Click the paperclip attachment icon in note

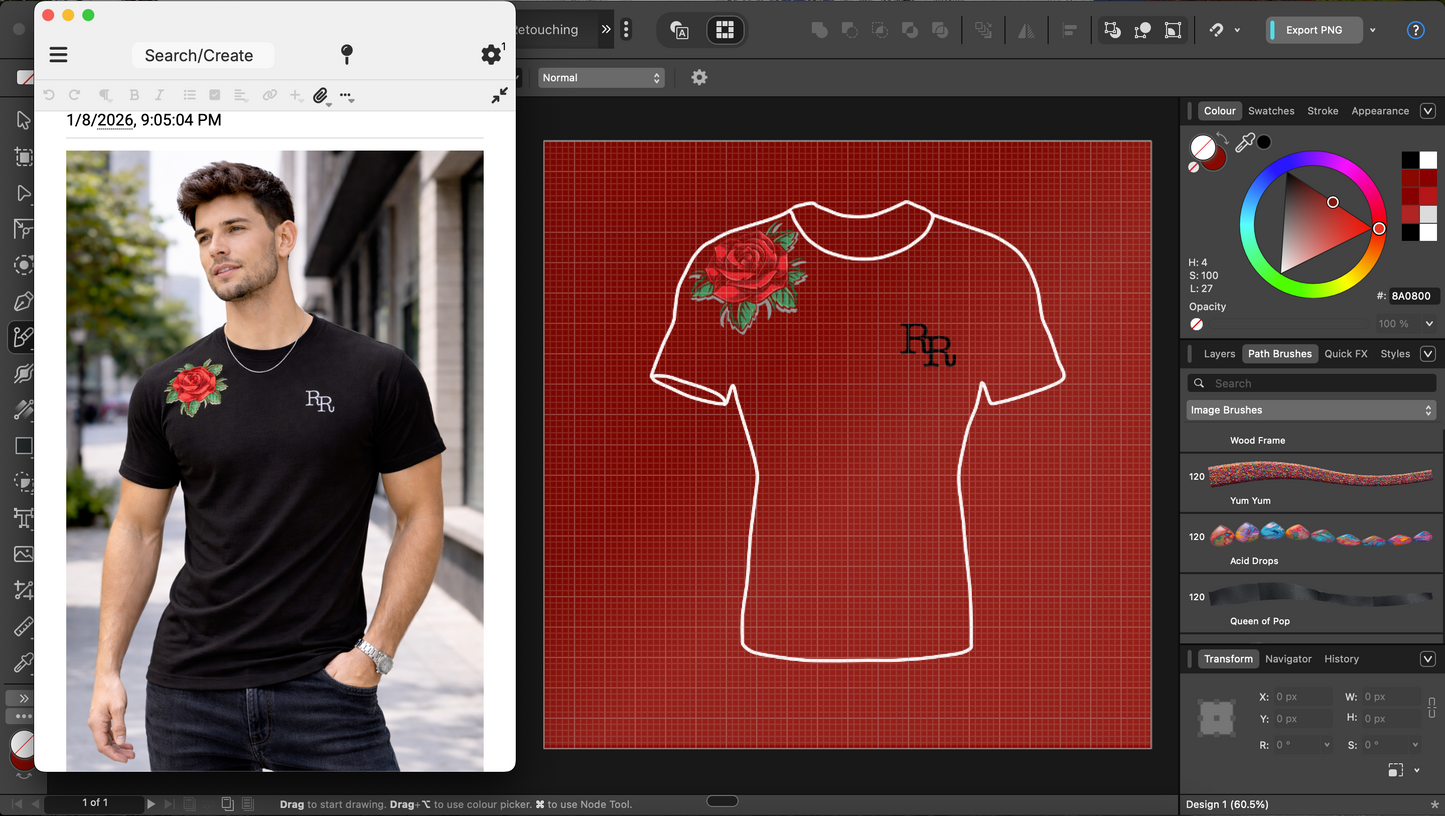320,96
